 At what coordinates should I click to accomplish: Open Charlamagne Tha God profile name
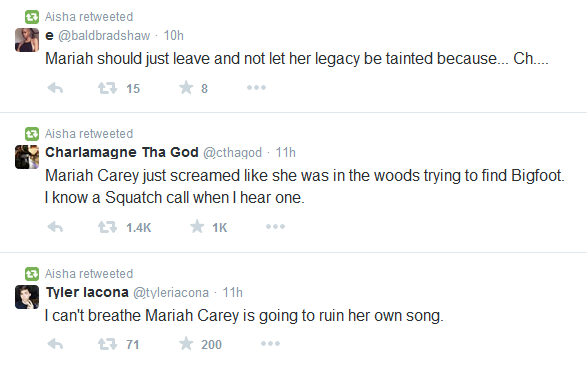tap(122, 152)
